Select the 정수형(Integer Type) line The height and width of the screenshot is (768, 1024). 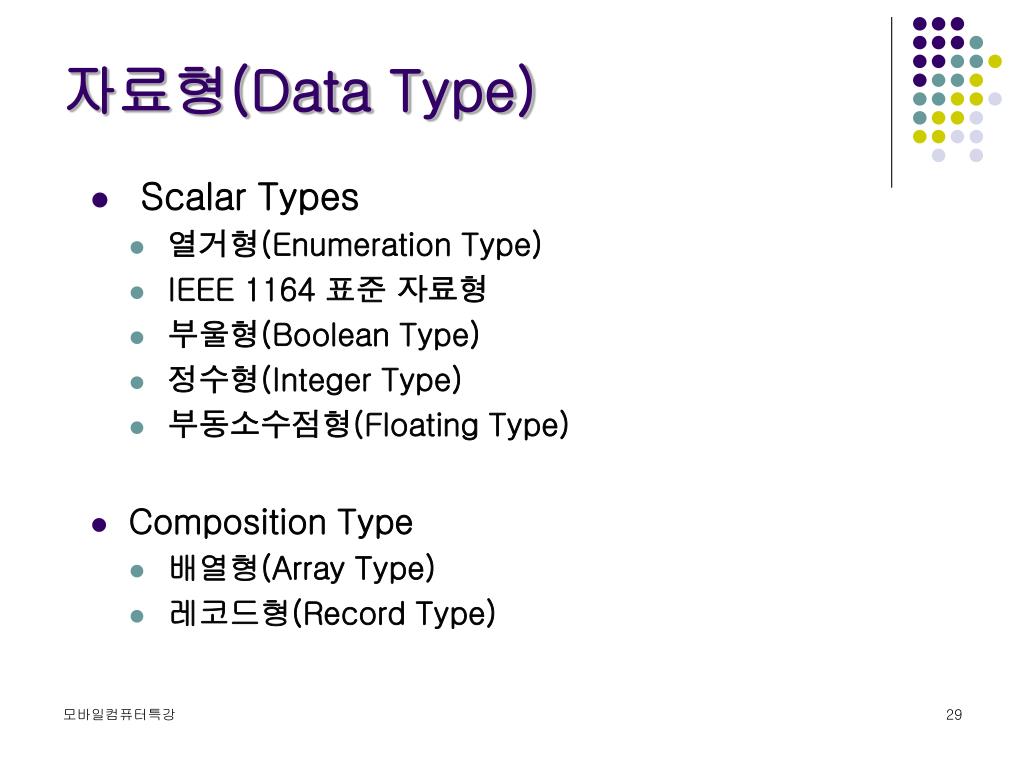pyautogui.click(x=314, y=380)
